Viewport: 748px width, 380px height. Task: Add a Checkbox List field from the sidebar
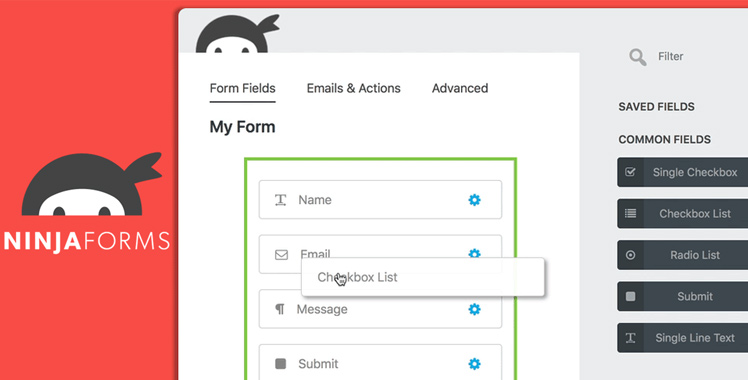(x=683, y=214)
